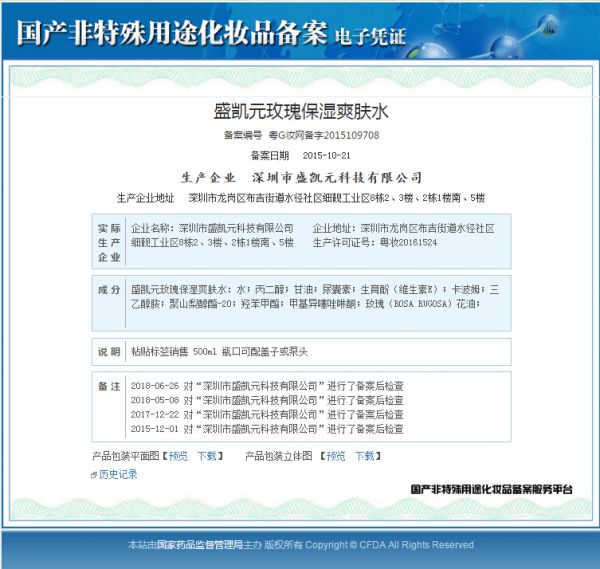Click the 2018-05-08 备案后检查 note row
The height and width of the screenshot is (569, 600).
[x=267, y=400]
